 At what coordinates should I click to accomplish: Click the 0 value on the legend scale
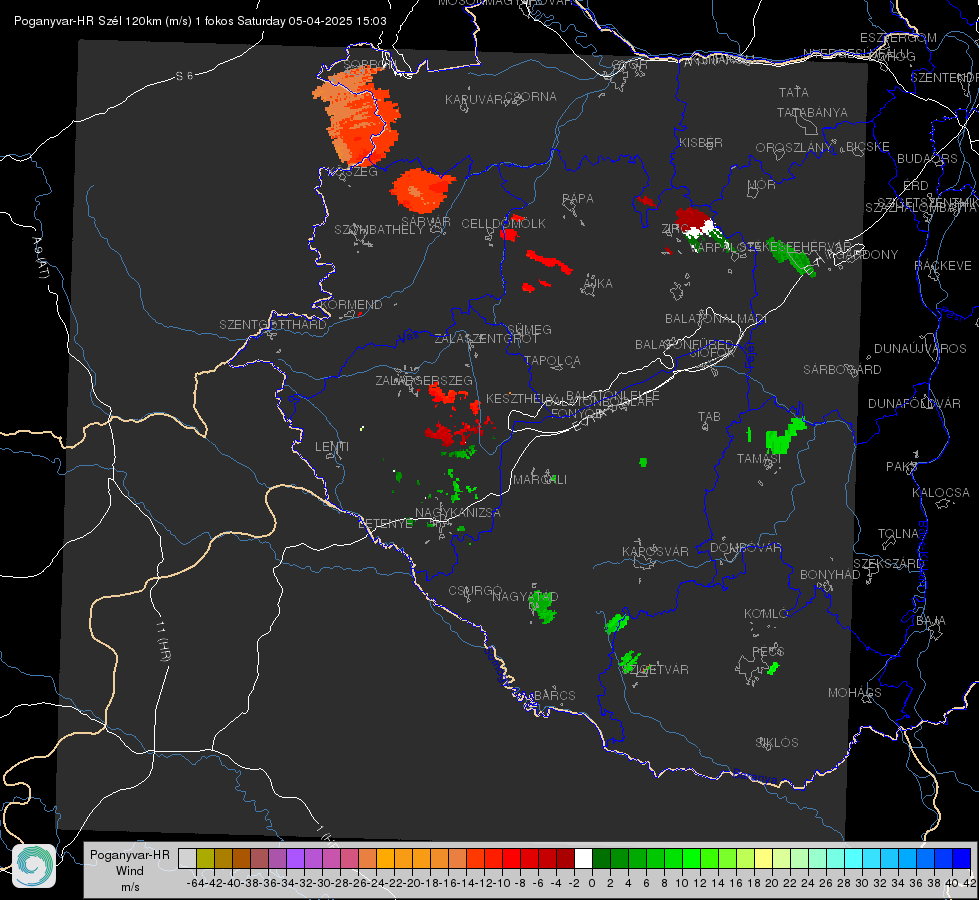592,883
